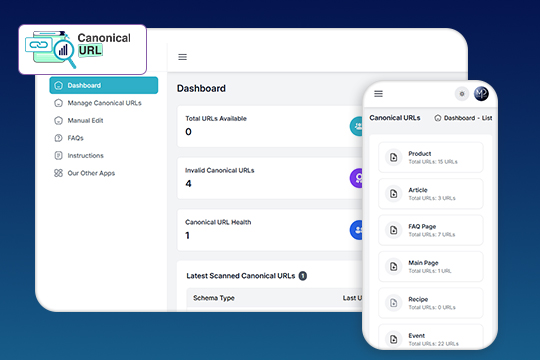Open the Event card title
Screen dimensions: 540x360
pos(417,336)
